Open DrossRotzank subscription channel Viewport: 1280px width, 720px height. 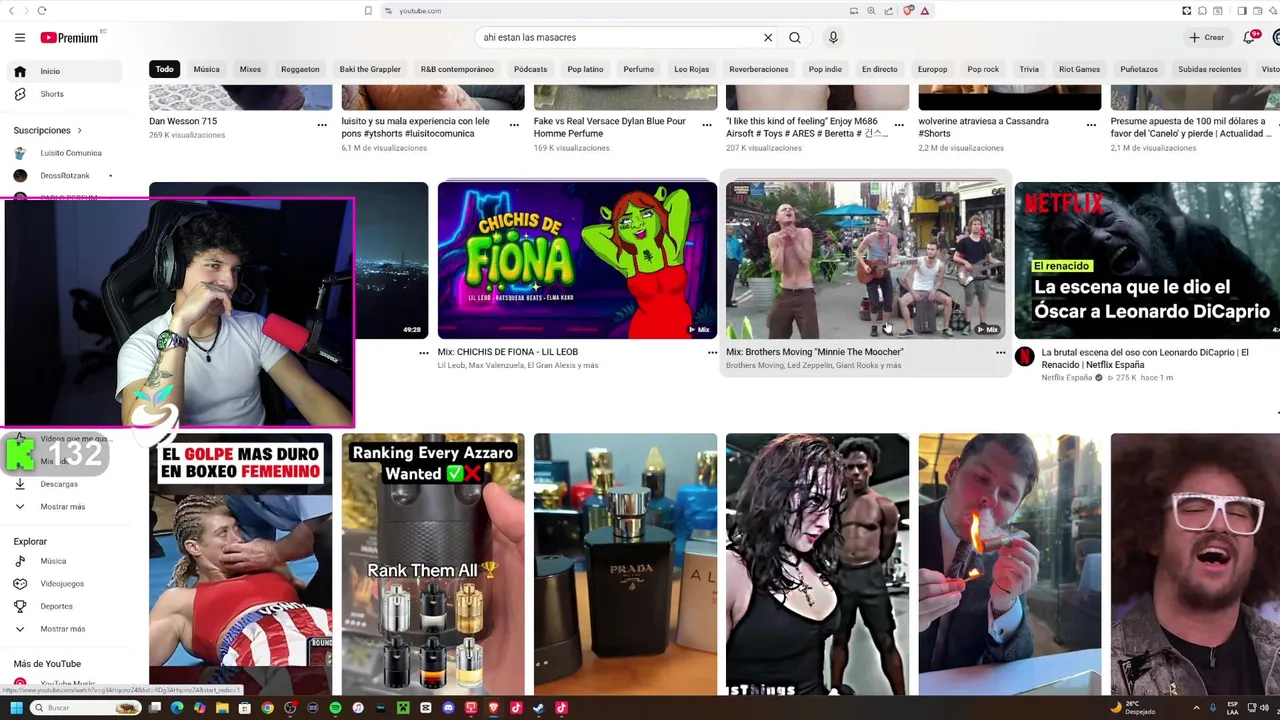click(66, 176)
